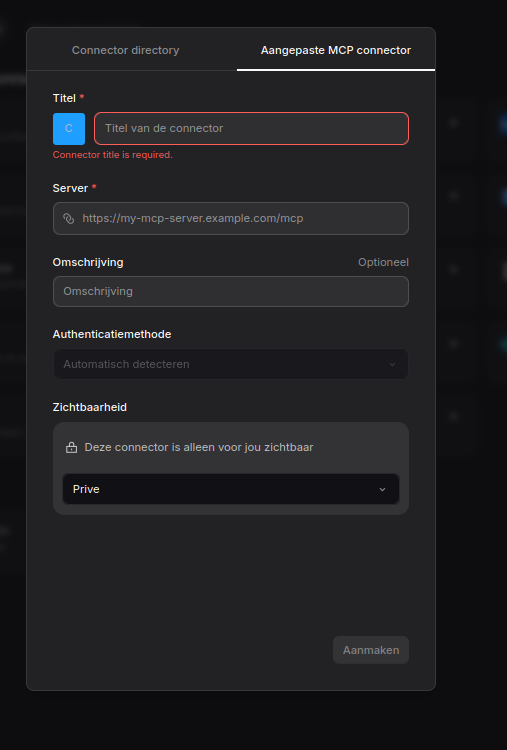The image size is (507, 750).
Task: Click the Connector title is required message
Action: pyautogui.click(x=113, y=155)
